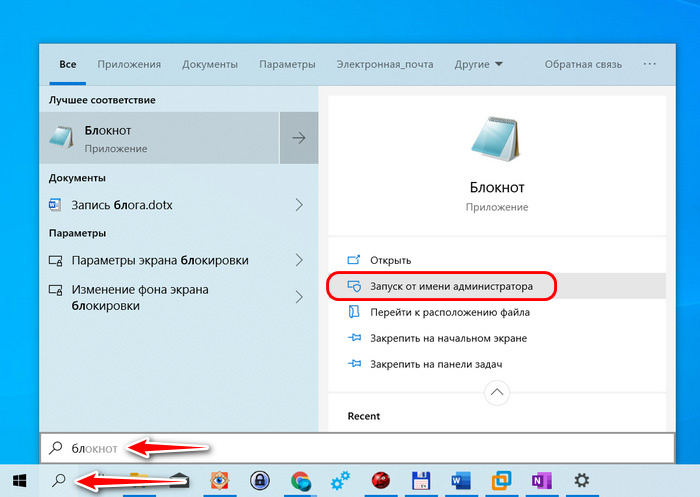This screenshot has width=700, height=497.
Task: Switch to the Документы tab
Action: click(x=210, y=64)
